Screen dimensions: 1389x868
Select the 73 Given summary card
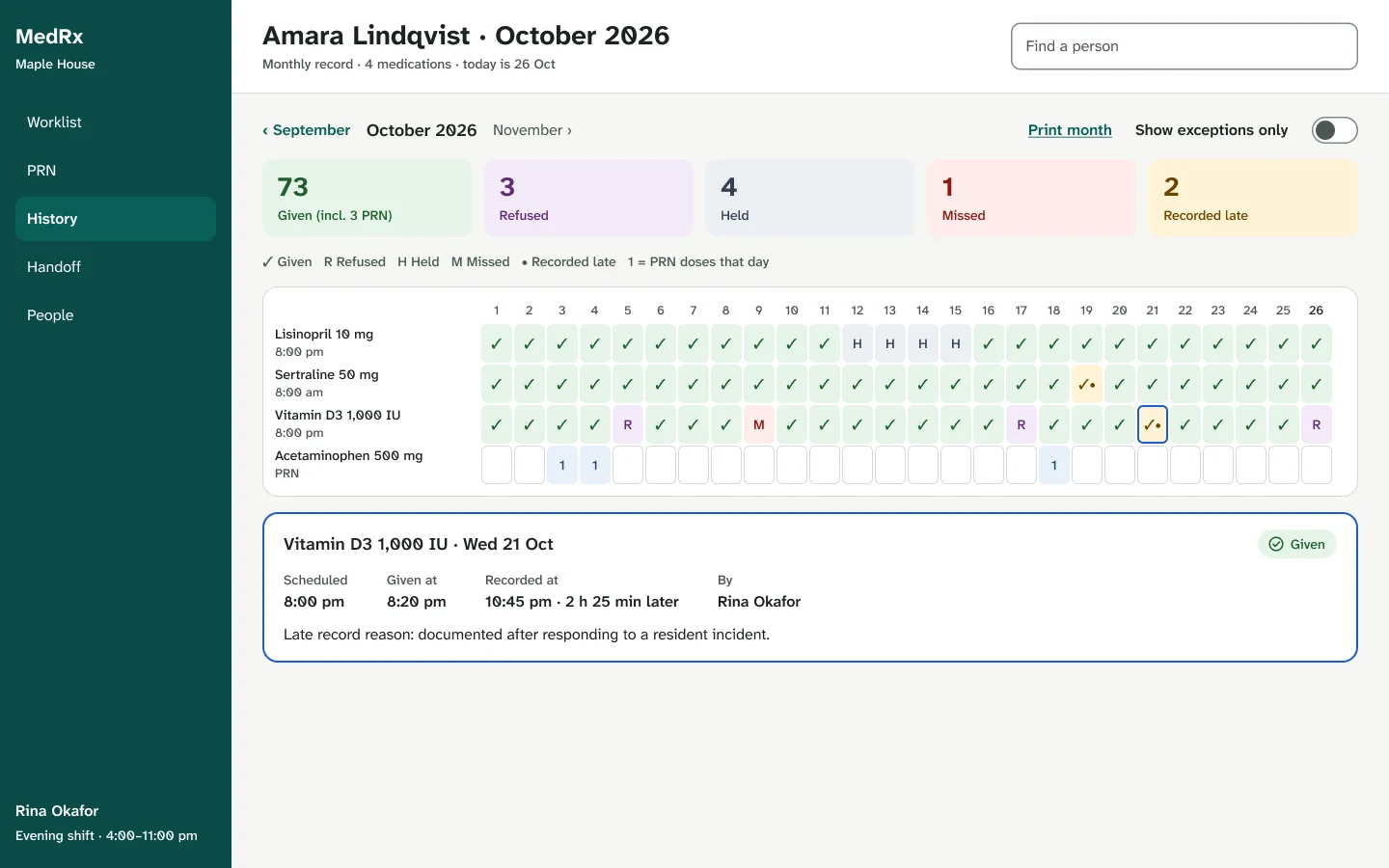tap(368, 198)
